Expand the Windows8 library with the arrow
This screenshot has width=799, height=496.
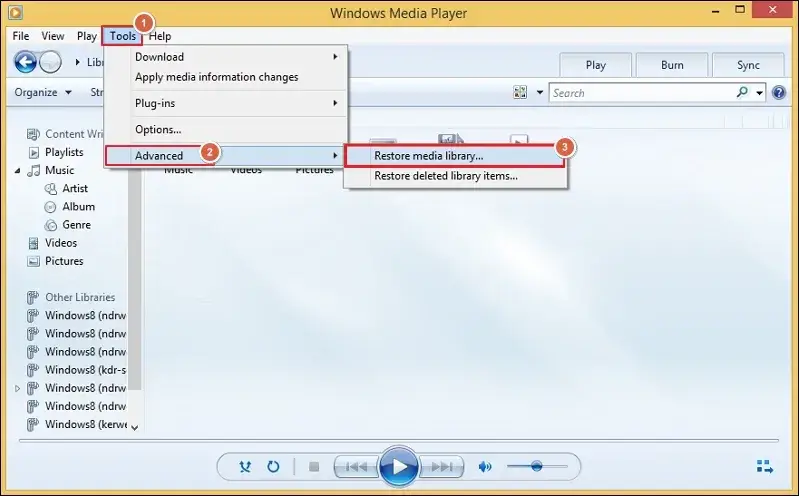pyautogui.click(x=17, y=388)
